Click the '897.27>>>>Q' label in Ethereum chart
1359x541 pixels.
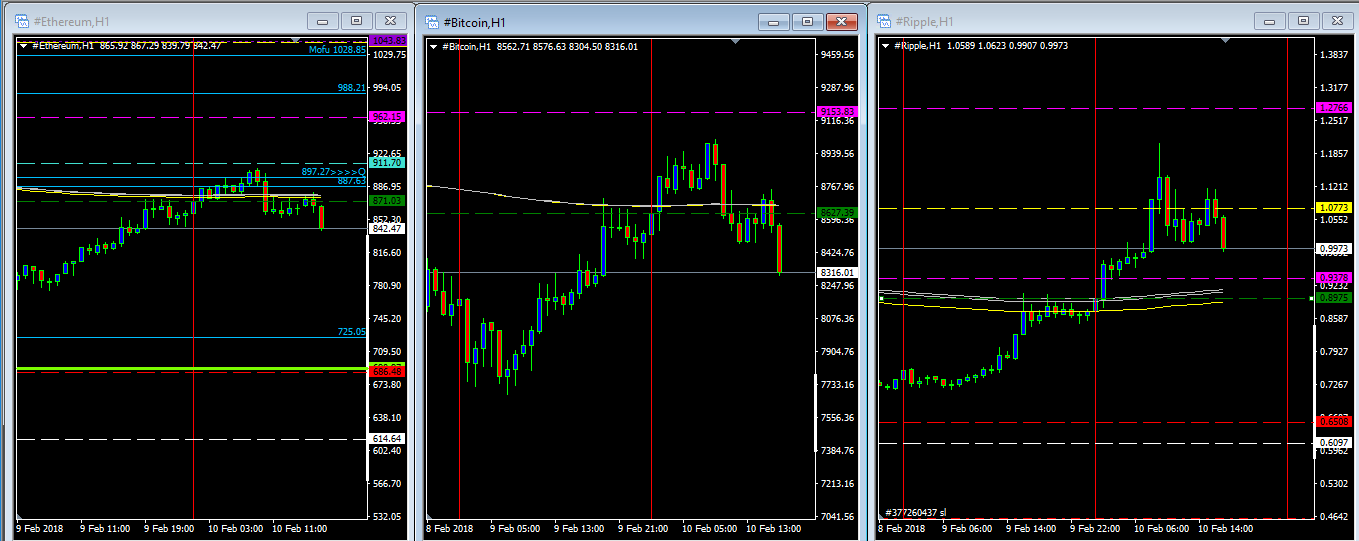[x=334, y=172]
